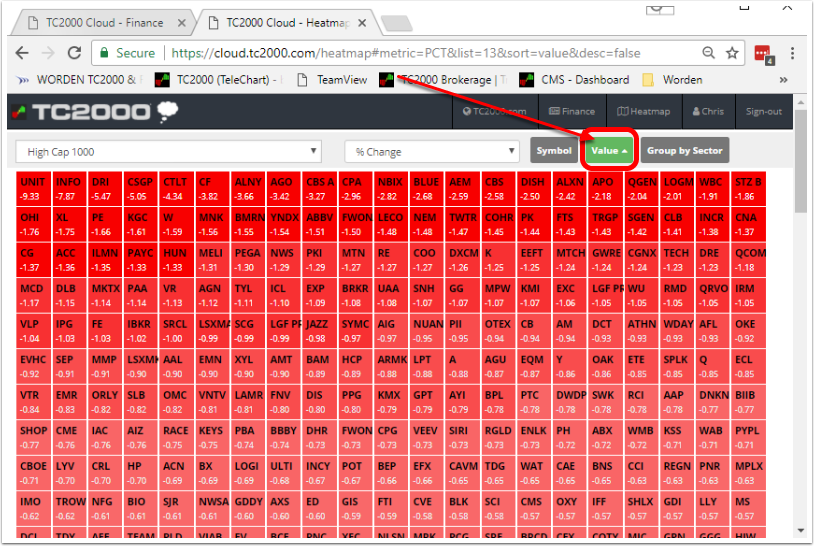Click the REGN -0.63 cell
This screenshot has width=814, height=546.
678,473
